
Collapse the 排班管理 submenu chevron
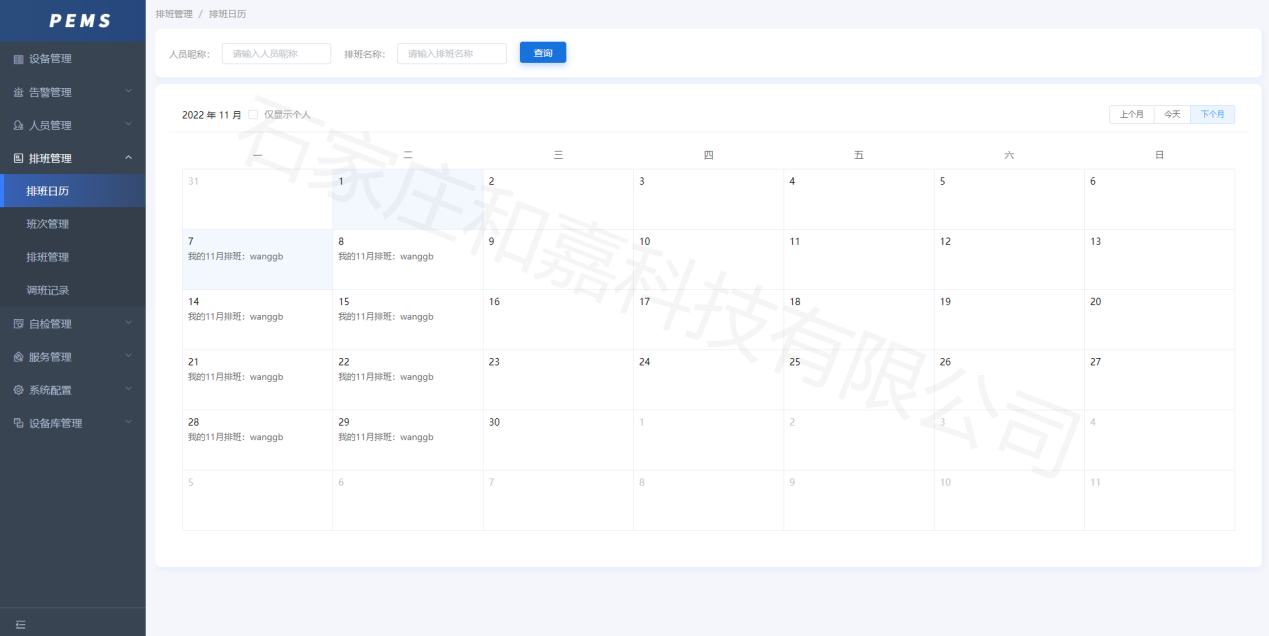128,158
